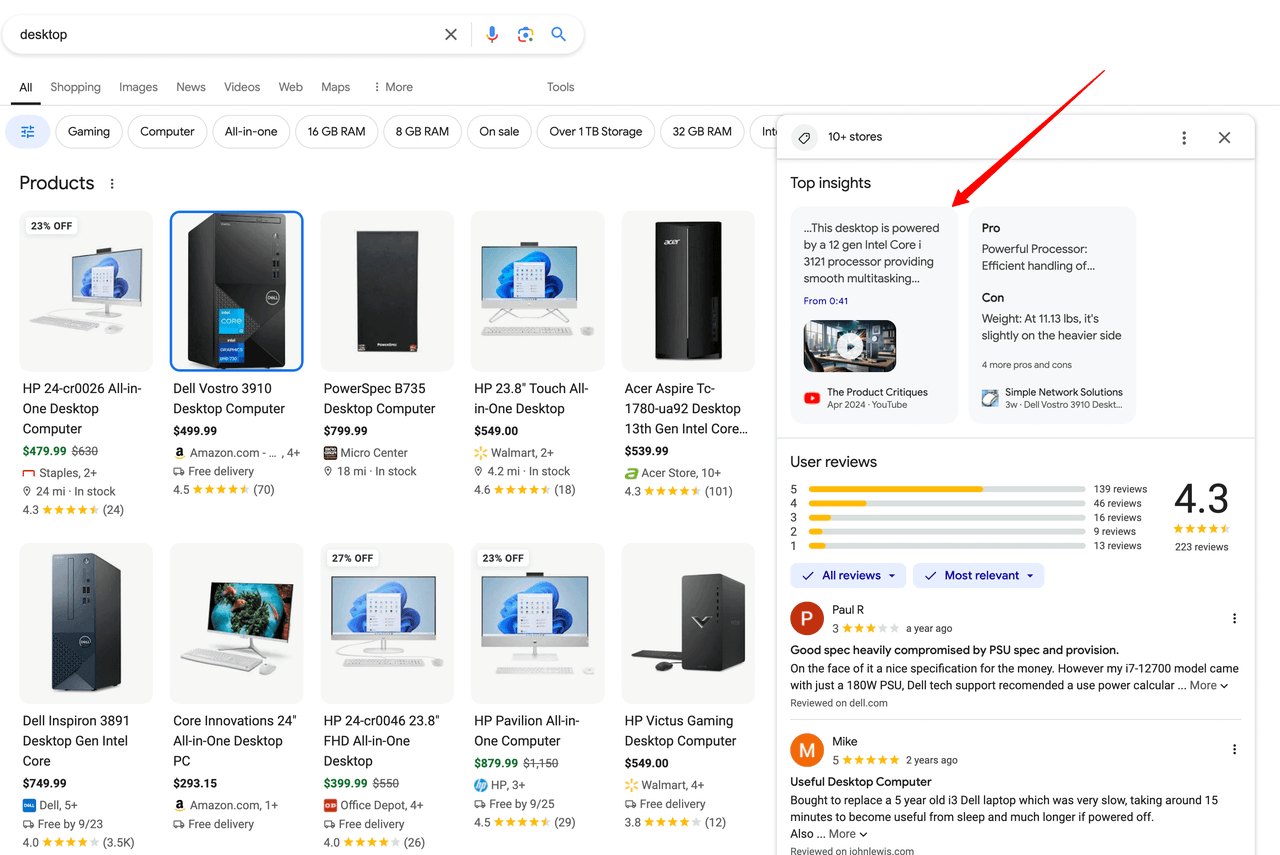This screenshot has height=855, width=1280.
Task: Open review options for Mike
Action: (x=1234, y=750)
